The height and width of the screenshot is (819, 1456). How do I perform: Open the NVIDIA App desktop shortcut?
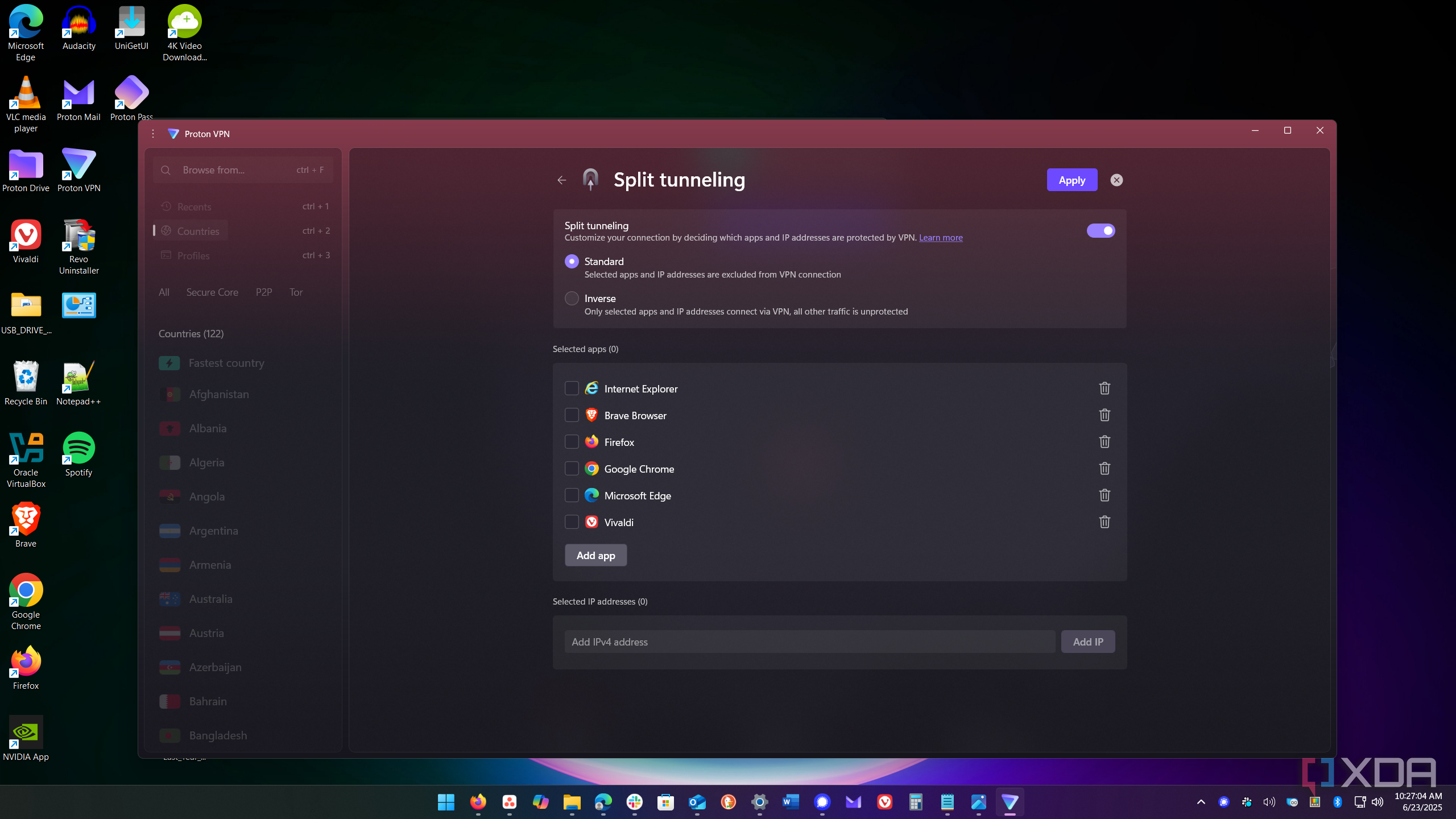coord(26,739)
